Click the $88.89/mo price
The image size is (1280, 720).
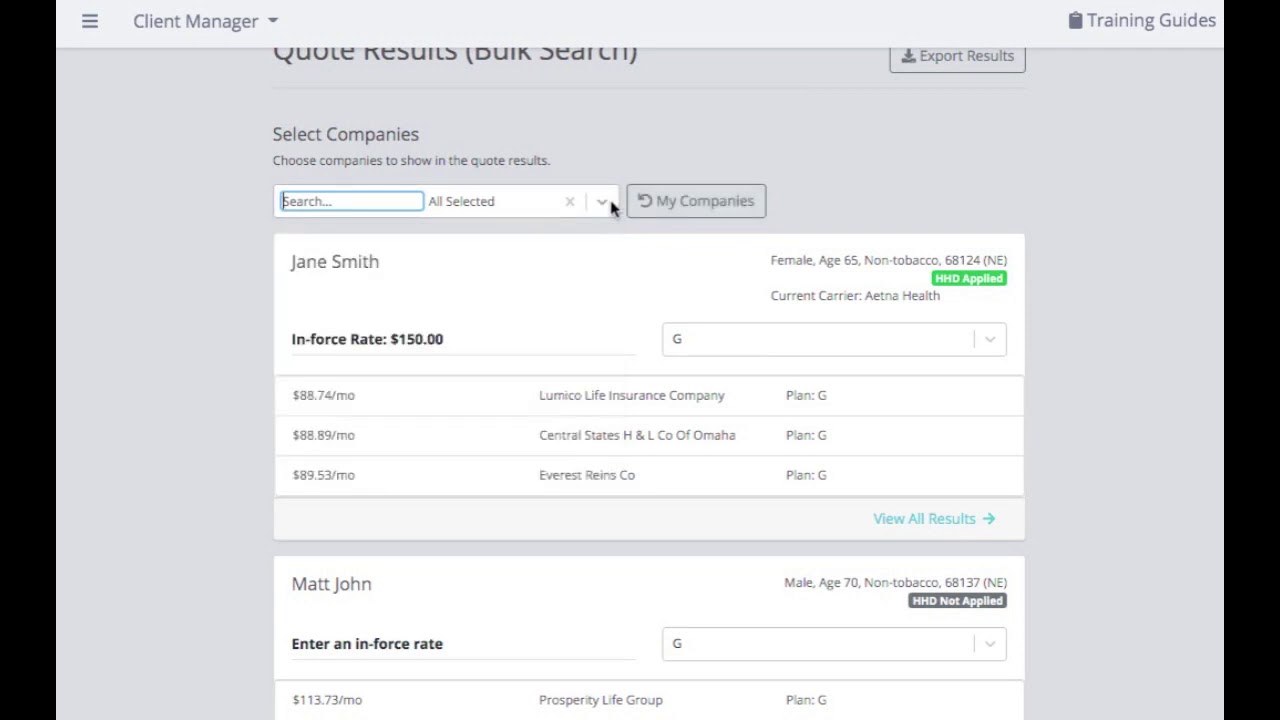click(x=323, y=435)
